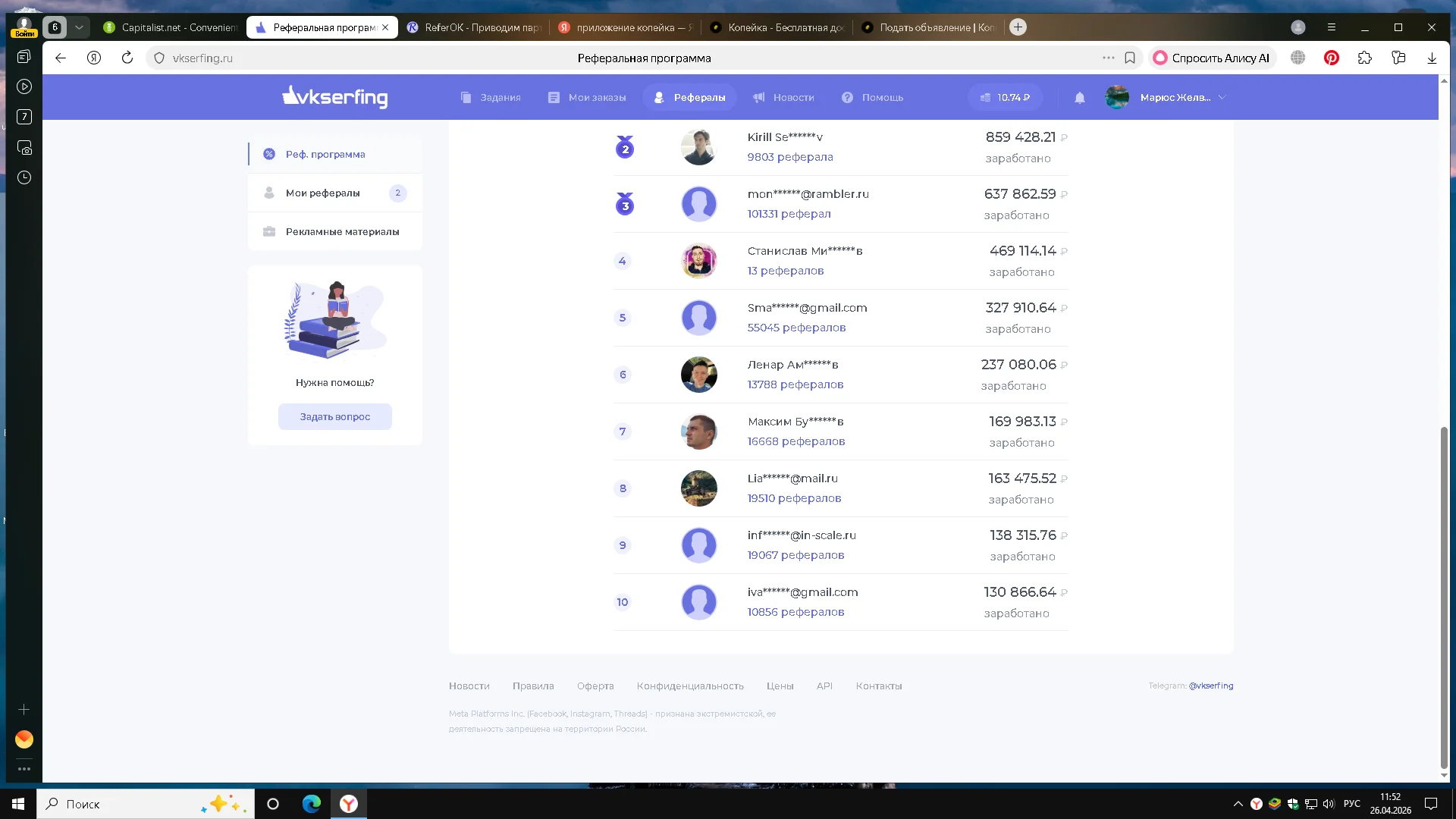The image size is (1456, 819).
Task: Close the Реферальная программа tab
Action: click(x=385, y=27)
